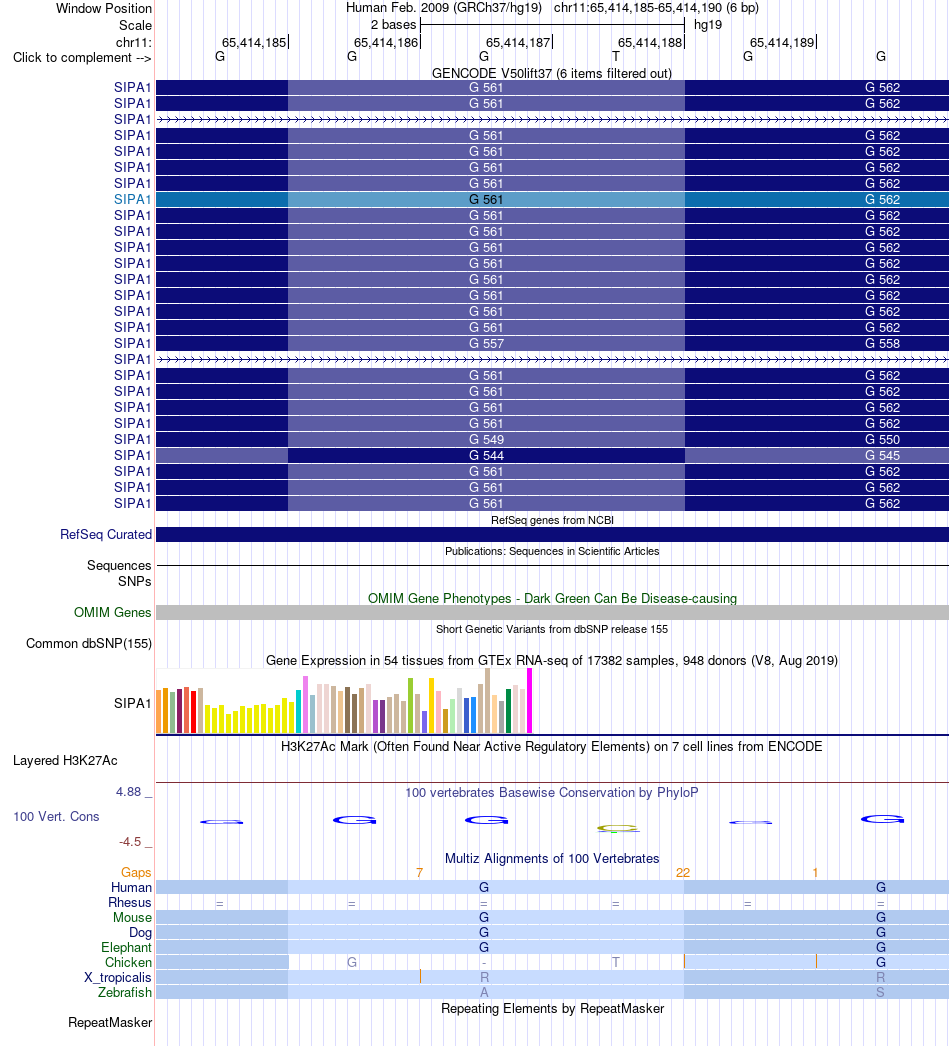Image resolution: width=950 pixels, height=1046 pixels.
Task: Click the '100 Vert. Cons' label
Action: pos(56,817)
